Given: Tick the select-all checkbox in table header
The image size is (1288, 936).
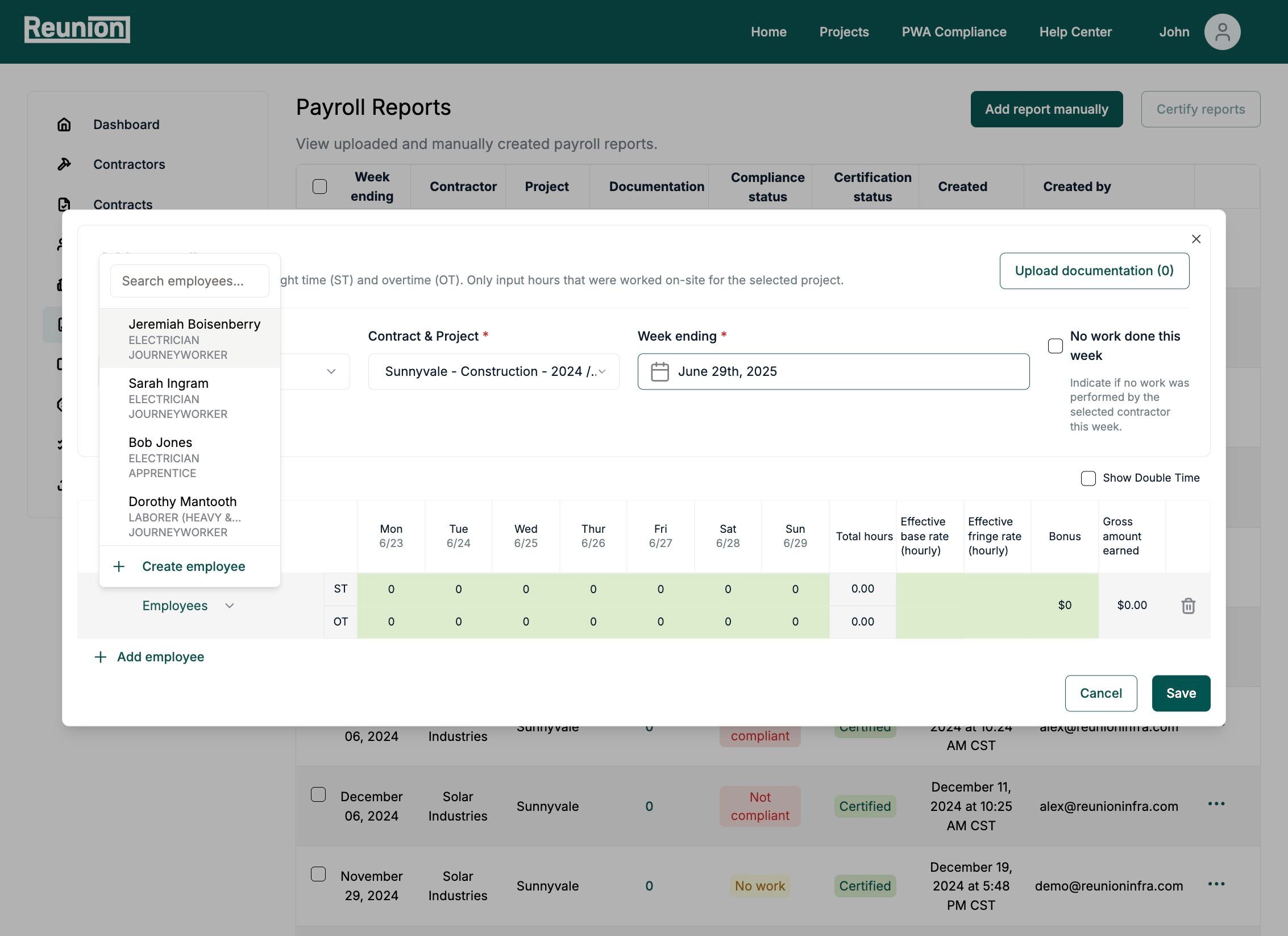Looking at the screenshot, I should click(319, 187).
